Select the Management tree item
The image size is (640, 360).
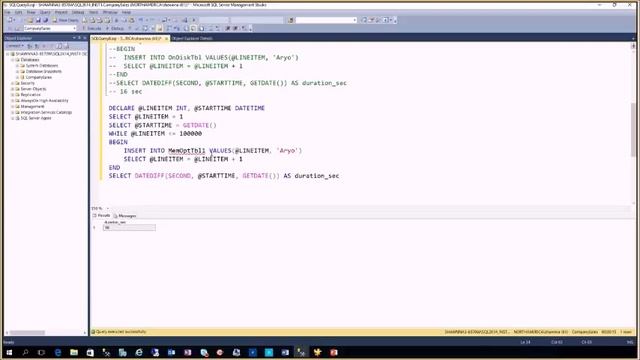pos(32,106)
